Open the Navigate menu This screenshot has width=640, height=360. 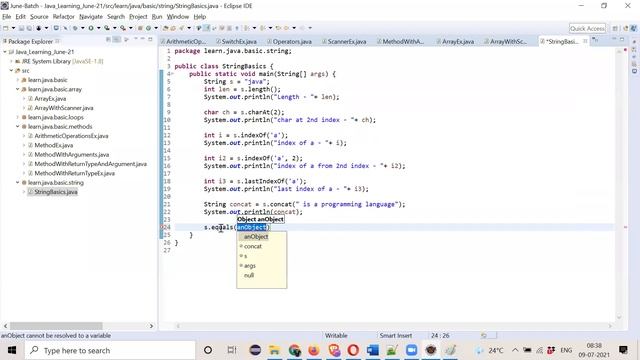(91, 17)
